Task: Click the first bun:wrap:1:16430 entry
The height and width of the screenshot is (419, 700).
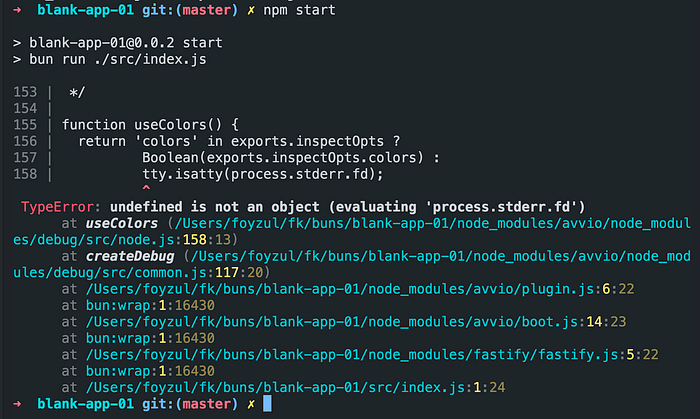Action: tap(150, 305)
